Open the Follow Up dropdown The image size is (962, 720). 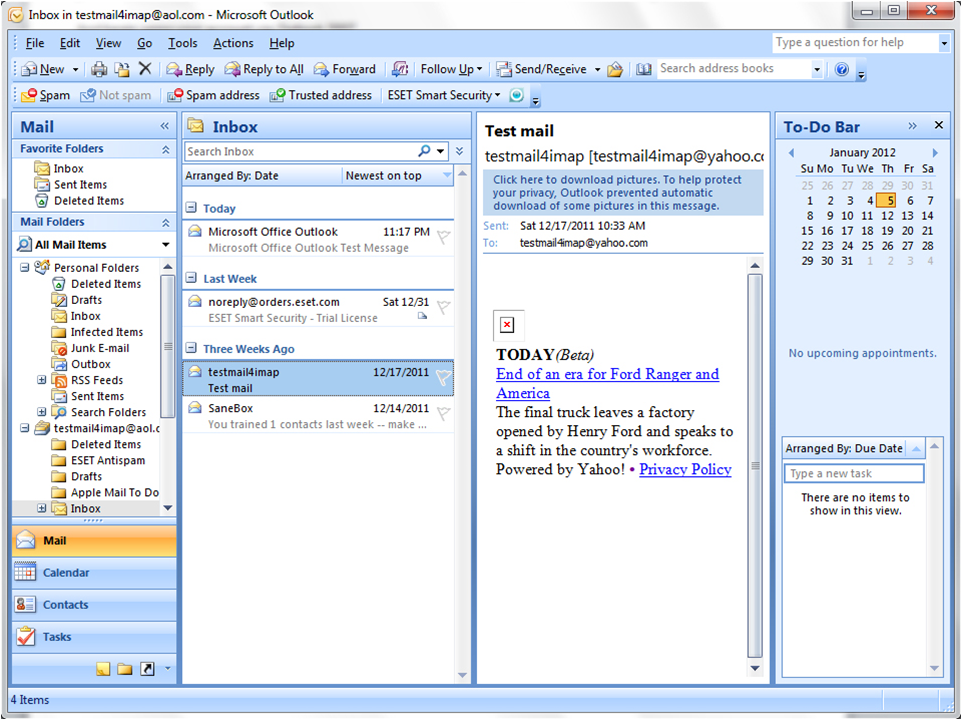451,69
